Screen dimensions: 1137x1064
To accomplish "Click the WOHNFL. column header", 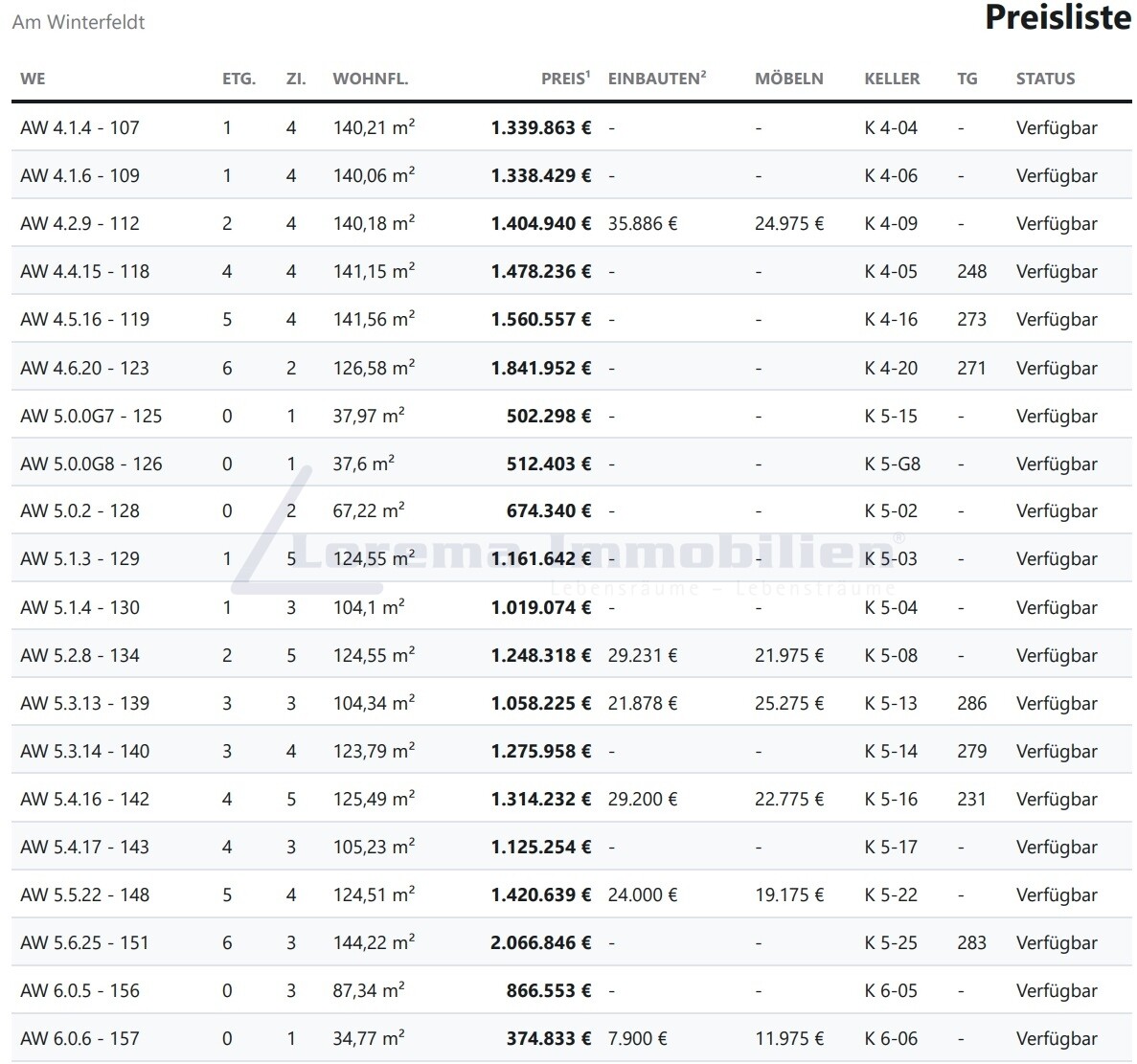I will [x=371, y=79].
